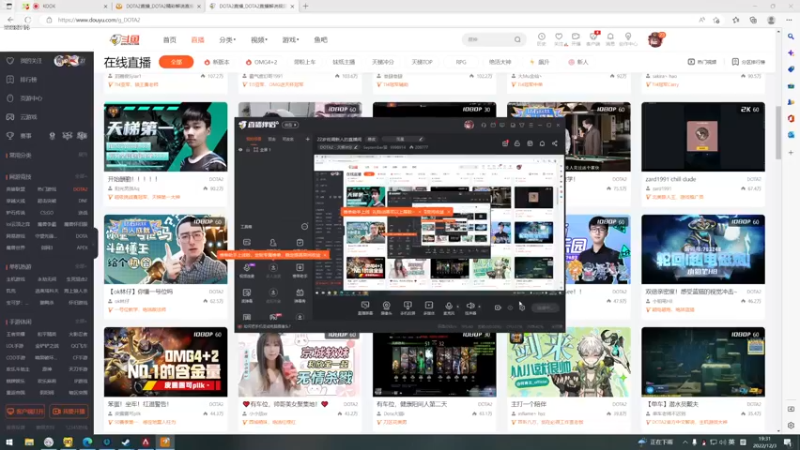800x450 pixels.
Task: Select the 直播 live navigation item
Action: tap(197, 40)
